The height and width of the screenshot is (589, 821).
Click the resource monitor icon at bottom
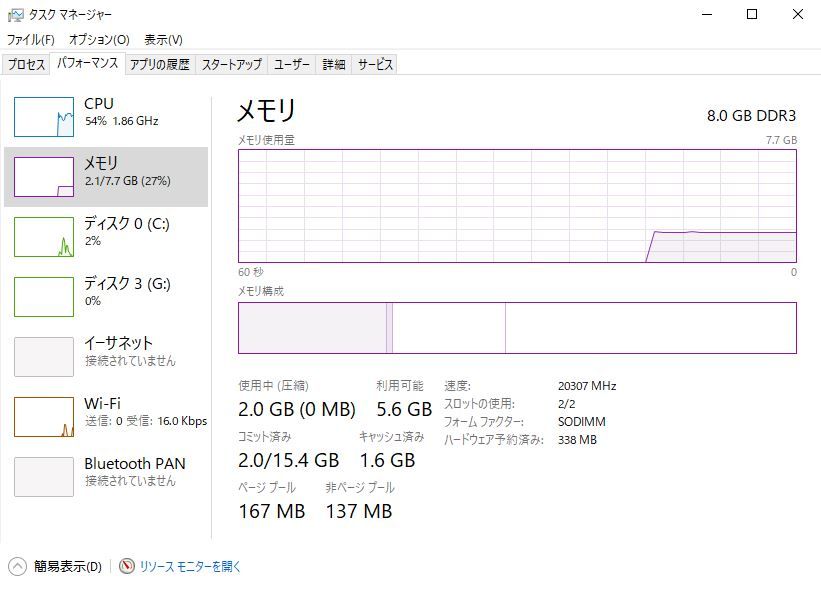pyautogui.click(x=127, y=566)
